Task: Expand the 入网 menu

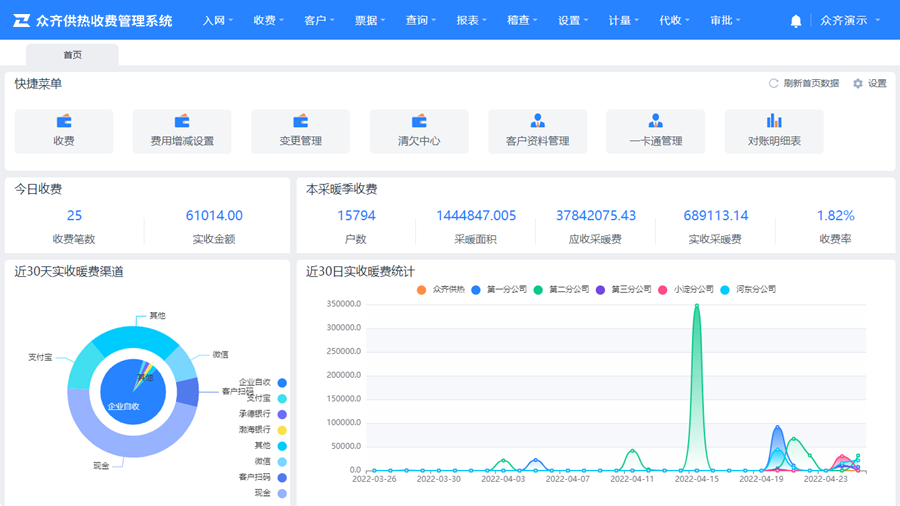Action: click(218, 21)
